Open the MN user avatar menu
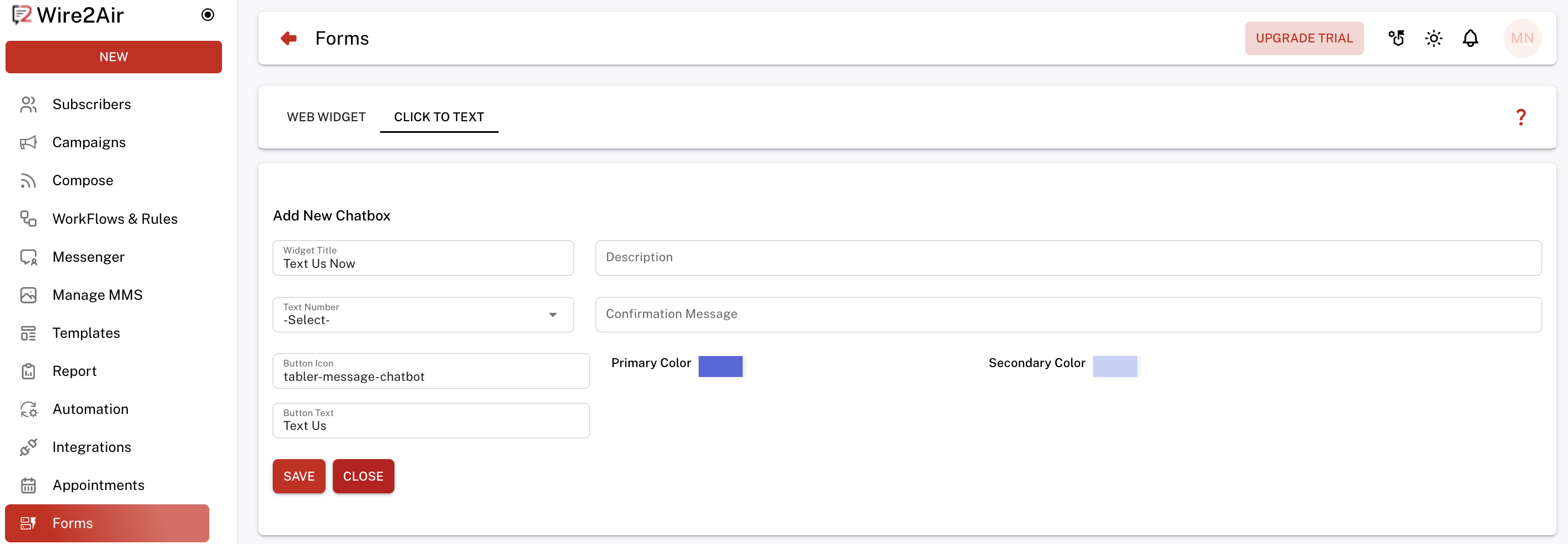The width and height of the screenshot is (1568, 544). tap(1522, 39)
